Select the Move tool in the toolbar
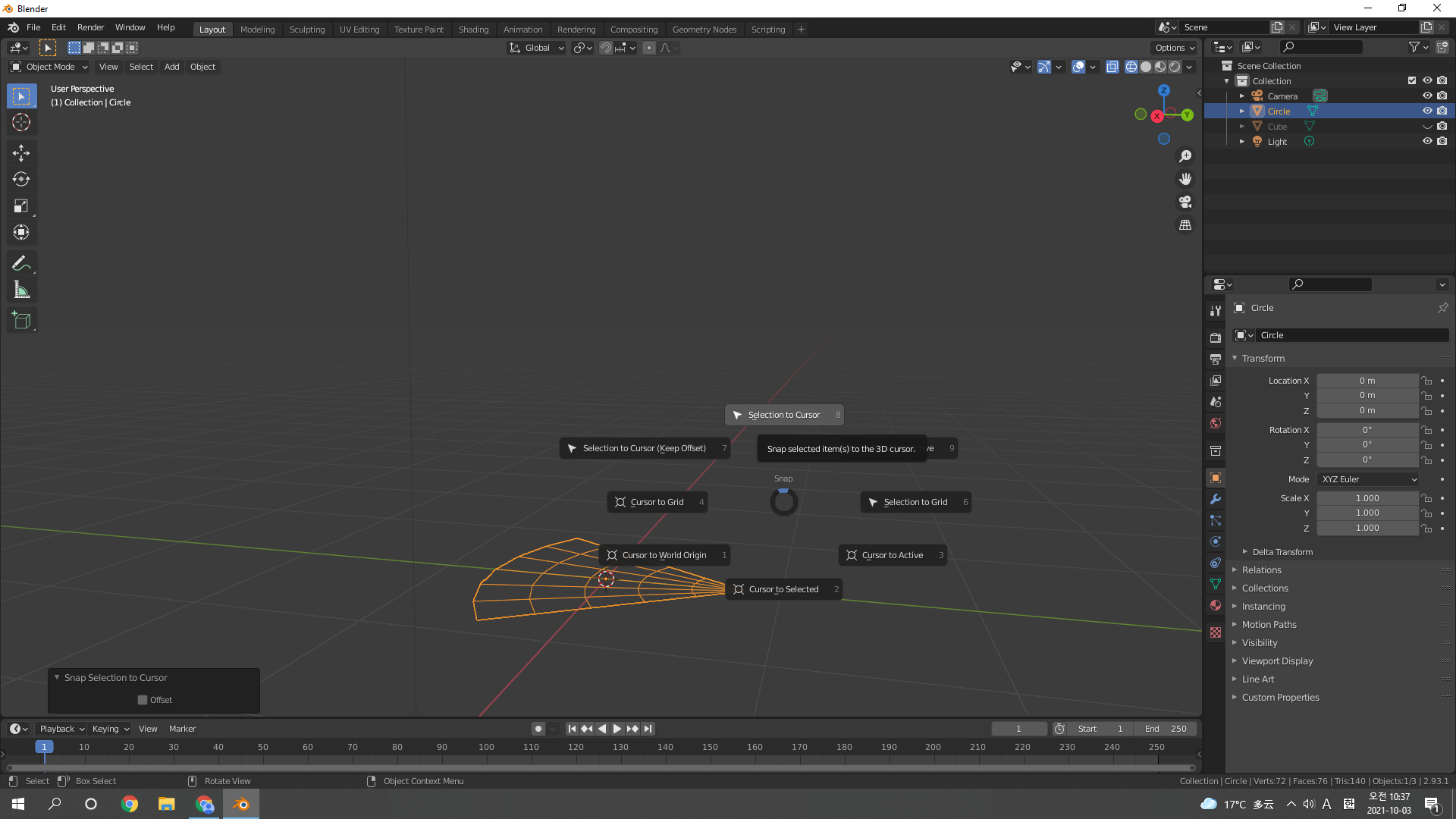The height and width of the screenshot is (819, 1456). point(21,153)
